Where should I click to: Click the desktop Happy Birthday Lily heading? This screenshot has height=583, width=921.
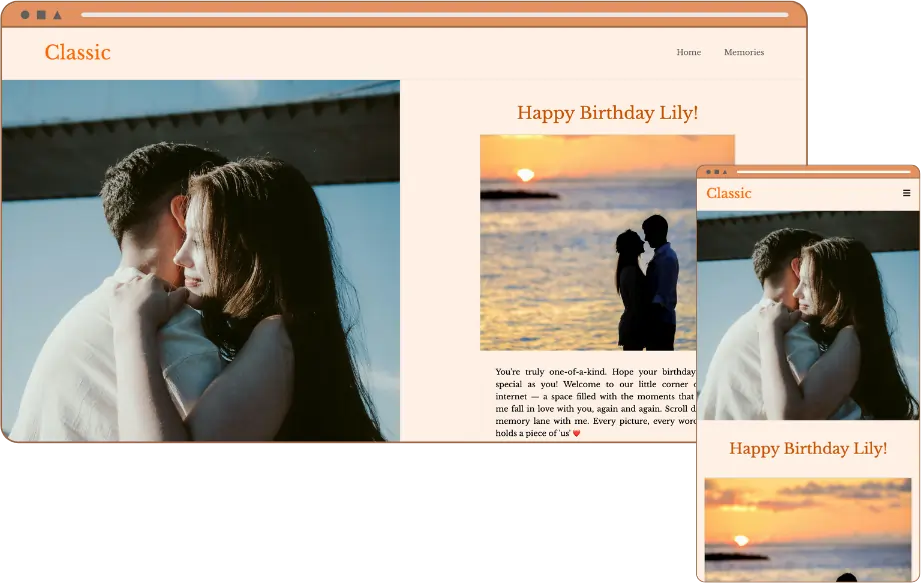607,113
